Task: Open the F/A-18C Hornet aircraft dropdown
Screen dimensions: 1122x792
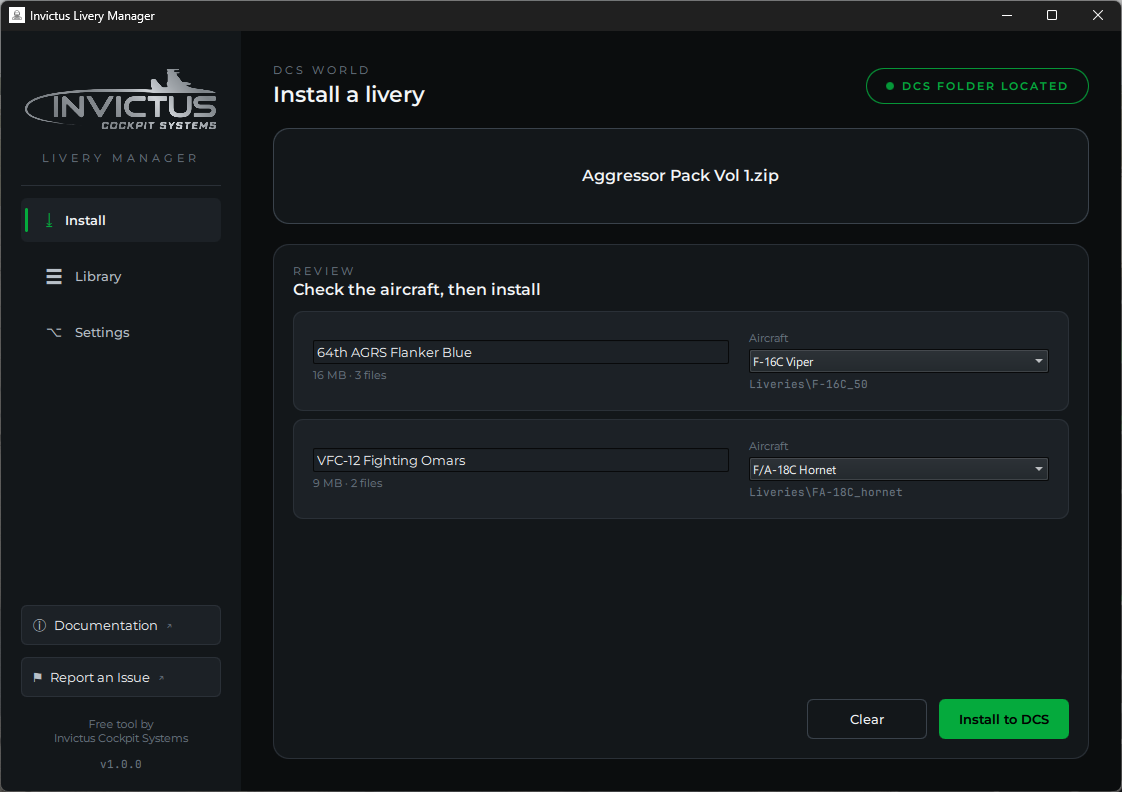Action: coord(898,469)
